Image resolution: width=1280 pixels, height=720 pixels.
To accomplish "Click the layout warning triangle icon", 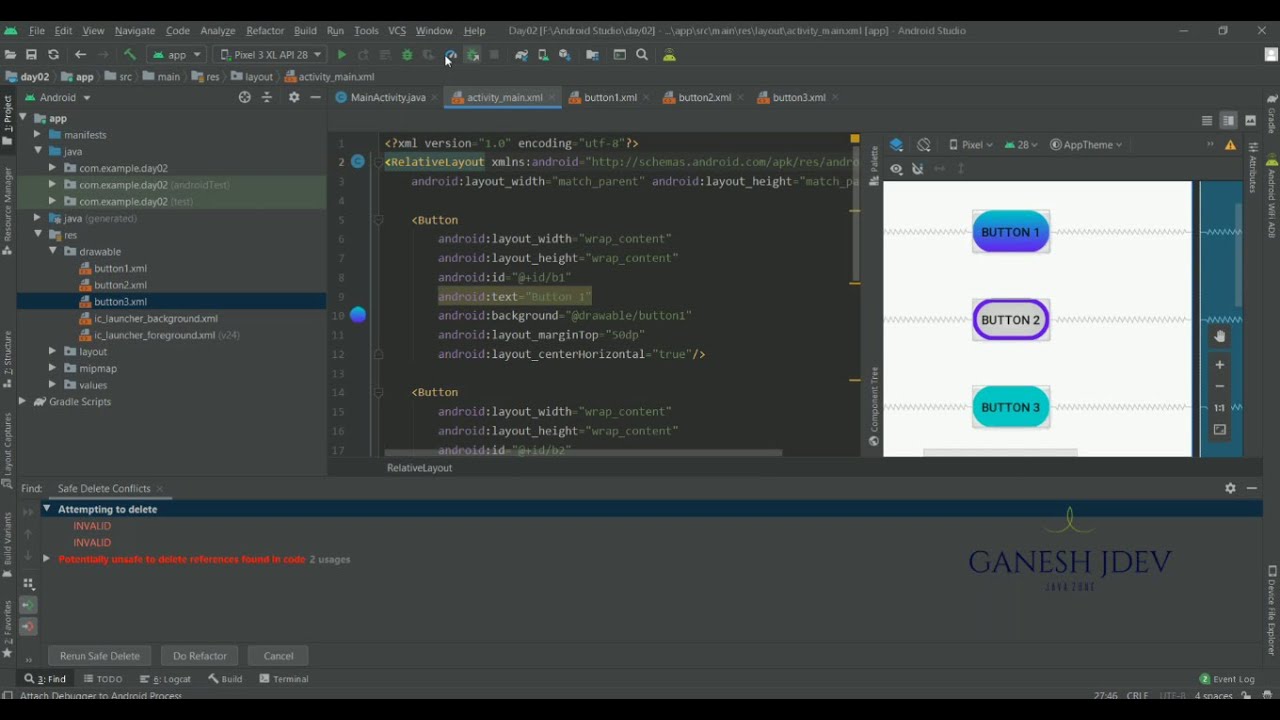I will coord(1231,145).
